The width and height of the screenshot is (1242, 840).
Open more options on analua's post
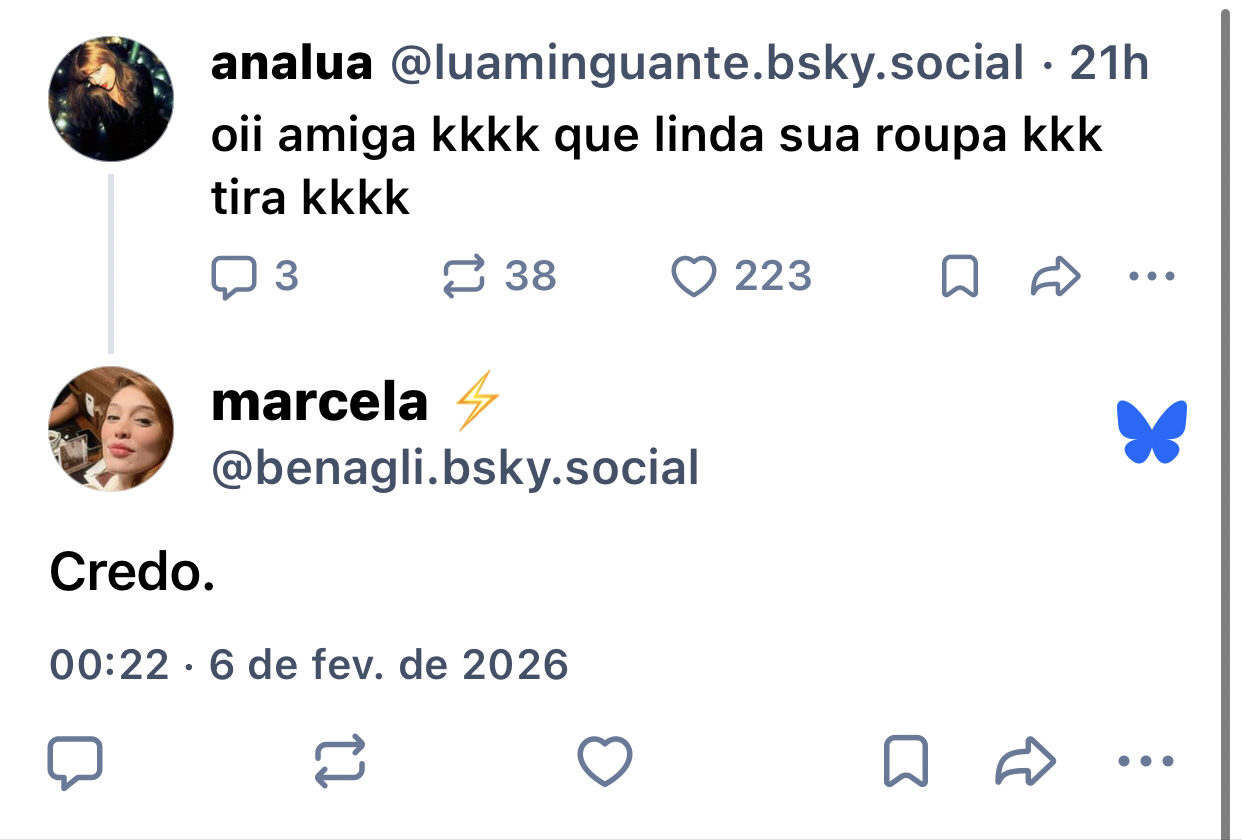[x=1151, y=276]
